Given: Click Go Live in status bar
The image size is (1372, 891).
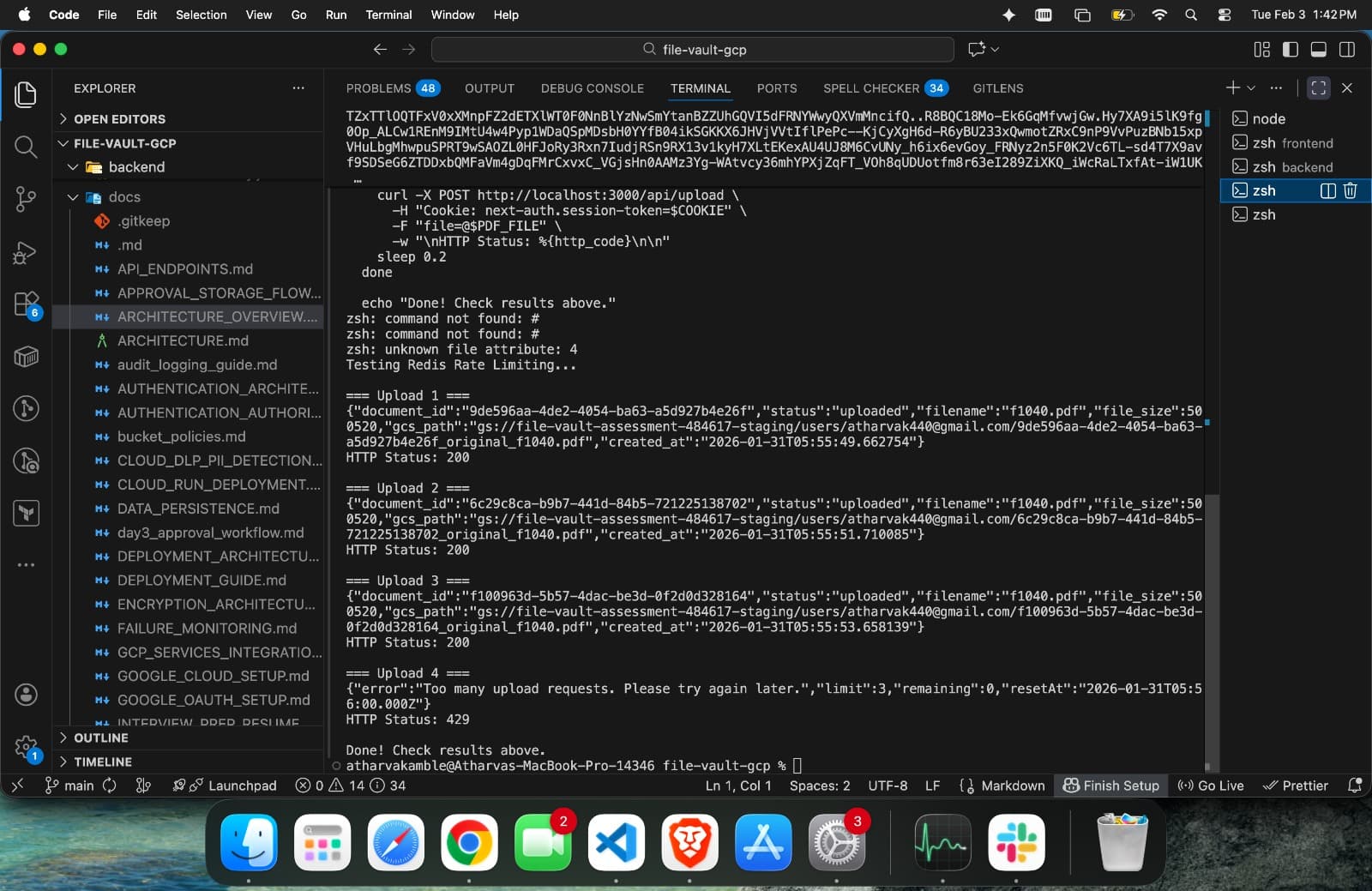Looking at the screenshot, I should click(1211, 786).
